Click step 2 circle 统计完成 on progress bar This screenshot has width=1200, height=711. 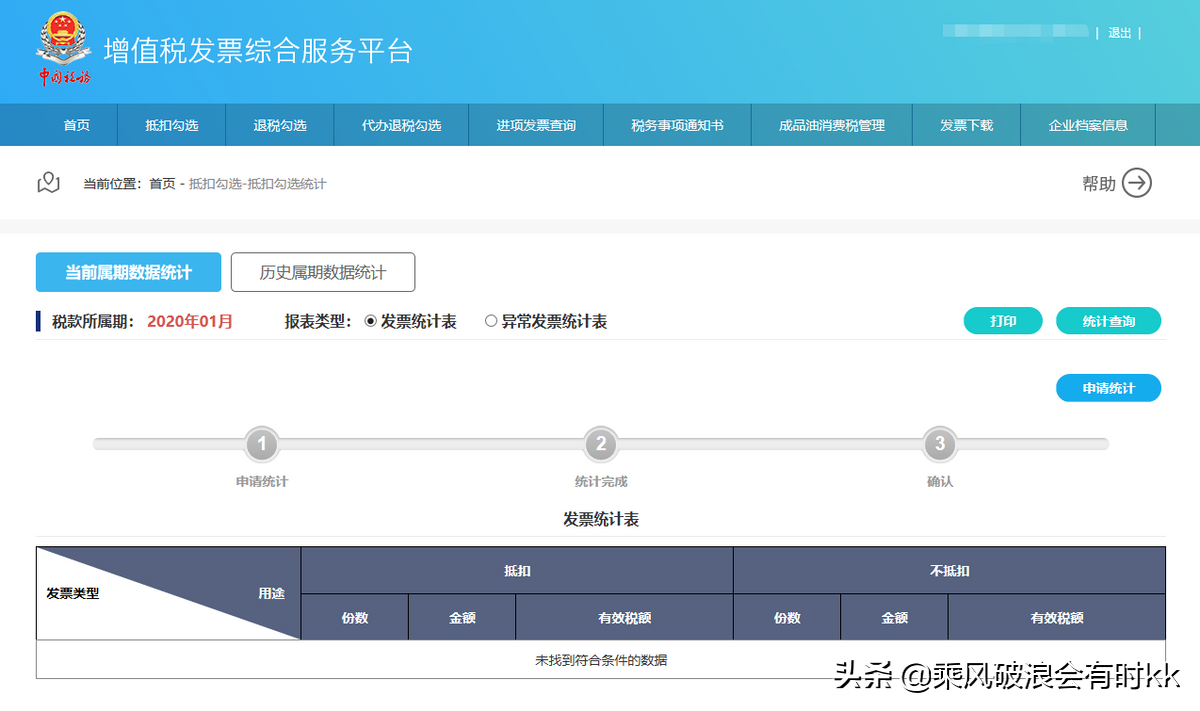tap(602, 444)
